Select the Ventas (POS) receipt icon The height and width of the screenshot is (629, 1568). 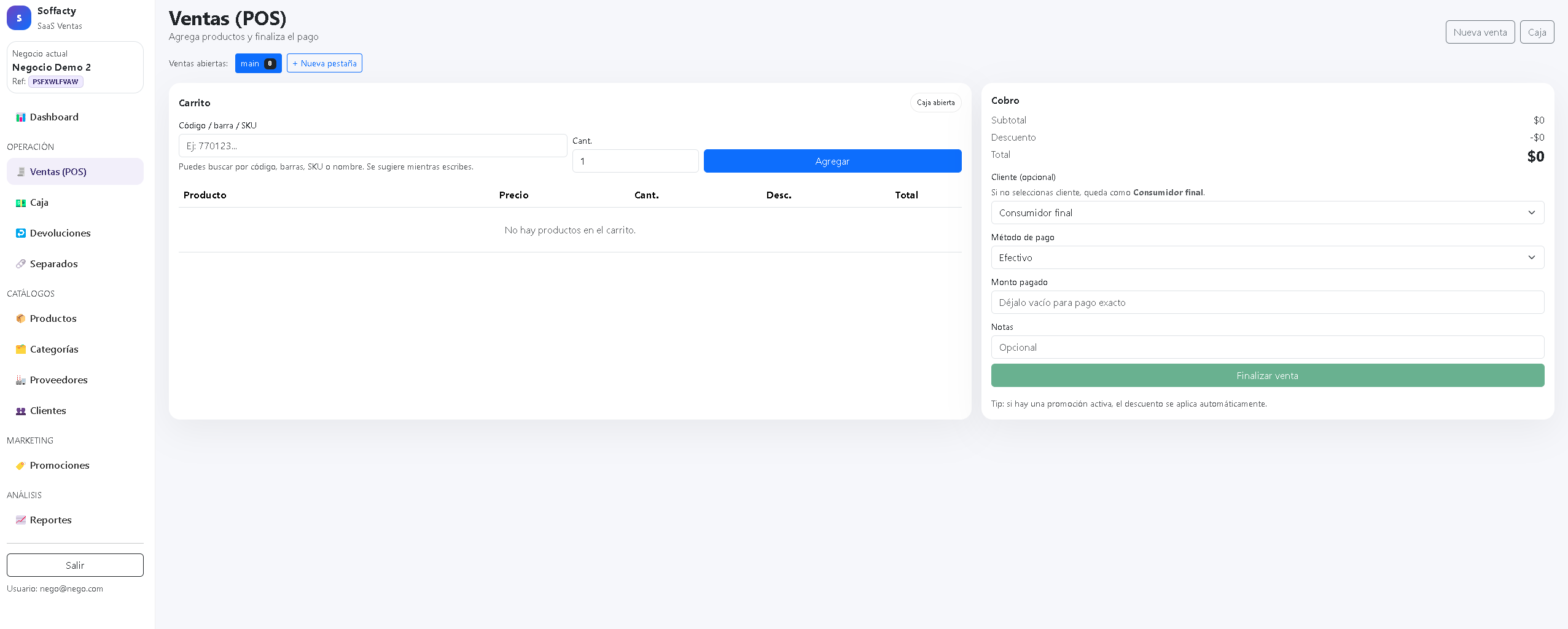(x=21, y=171)
